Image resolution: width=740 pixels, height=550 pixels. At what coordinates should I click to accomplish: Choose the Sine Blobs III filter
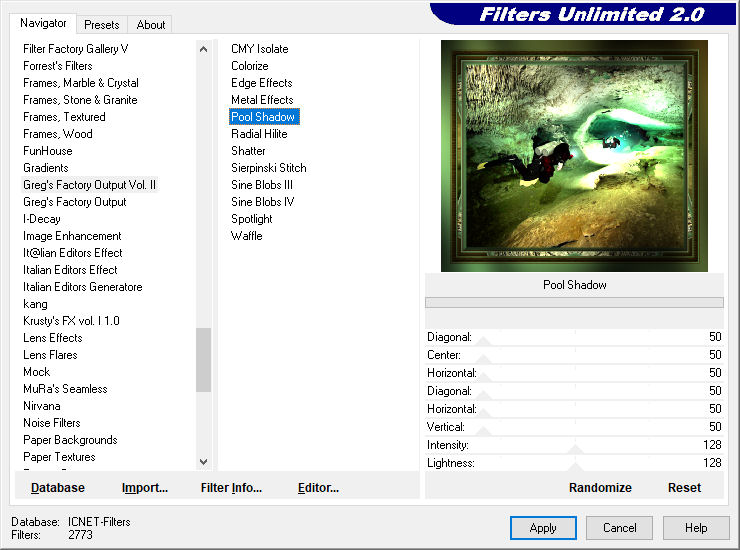pos(262,185)
